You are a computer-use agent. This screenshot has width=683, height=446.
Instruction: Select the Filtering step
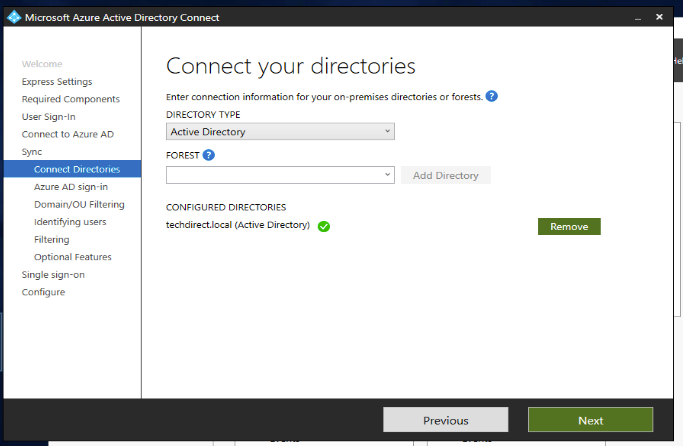coord(51,240)
